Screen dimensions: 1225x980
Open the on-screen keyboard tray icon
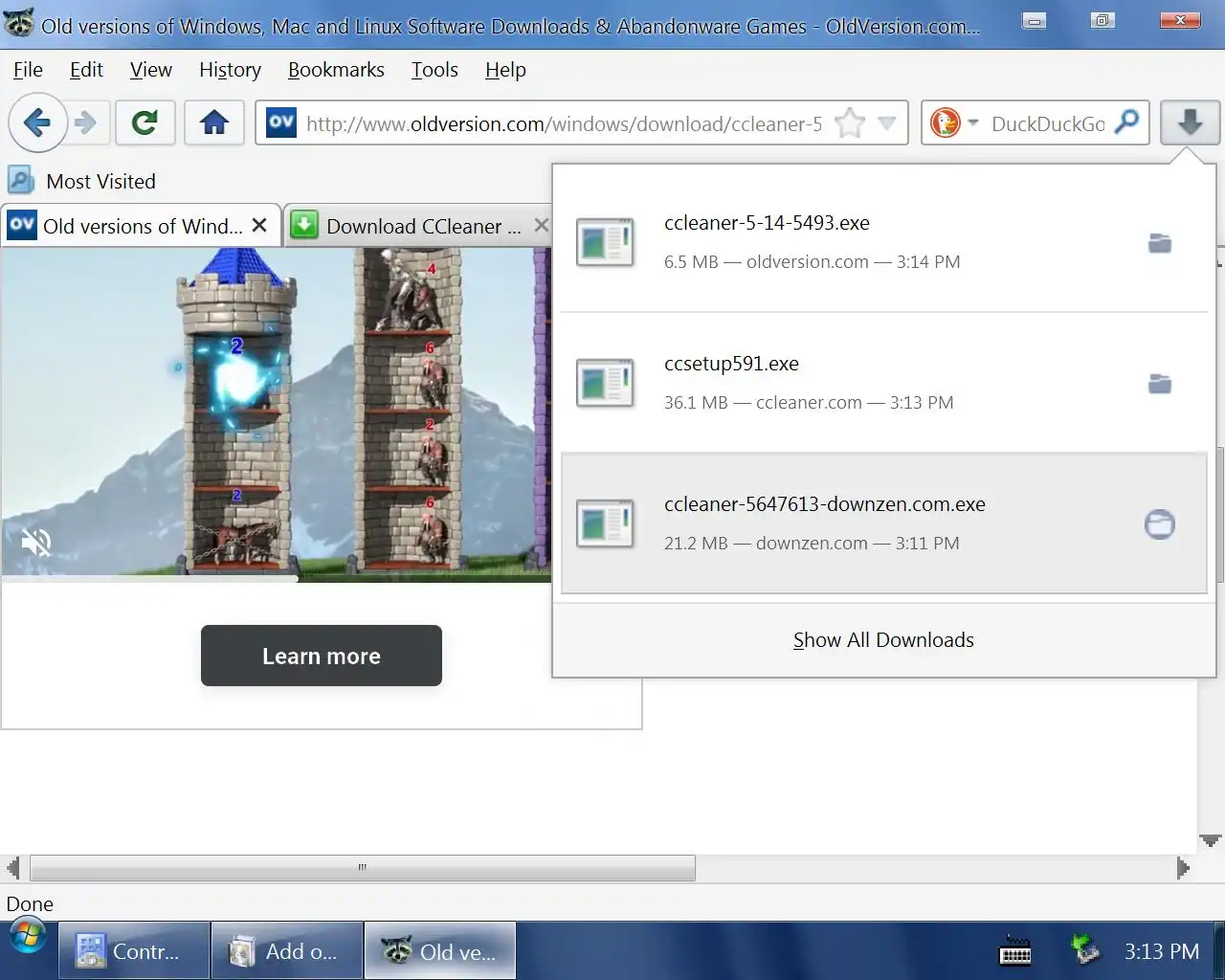pyautogui.click(x=1014, y=950)
